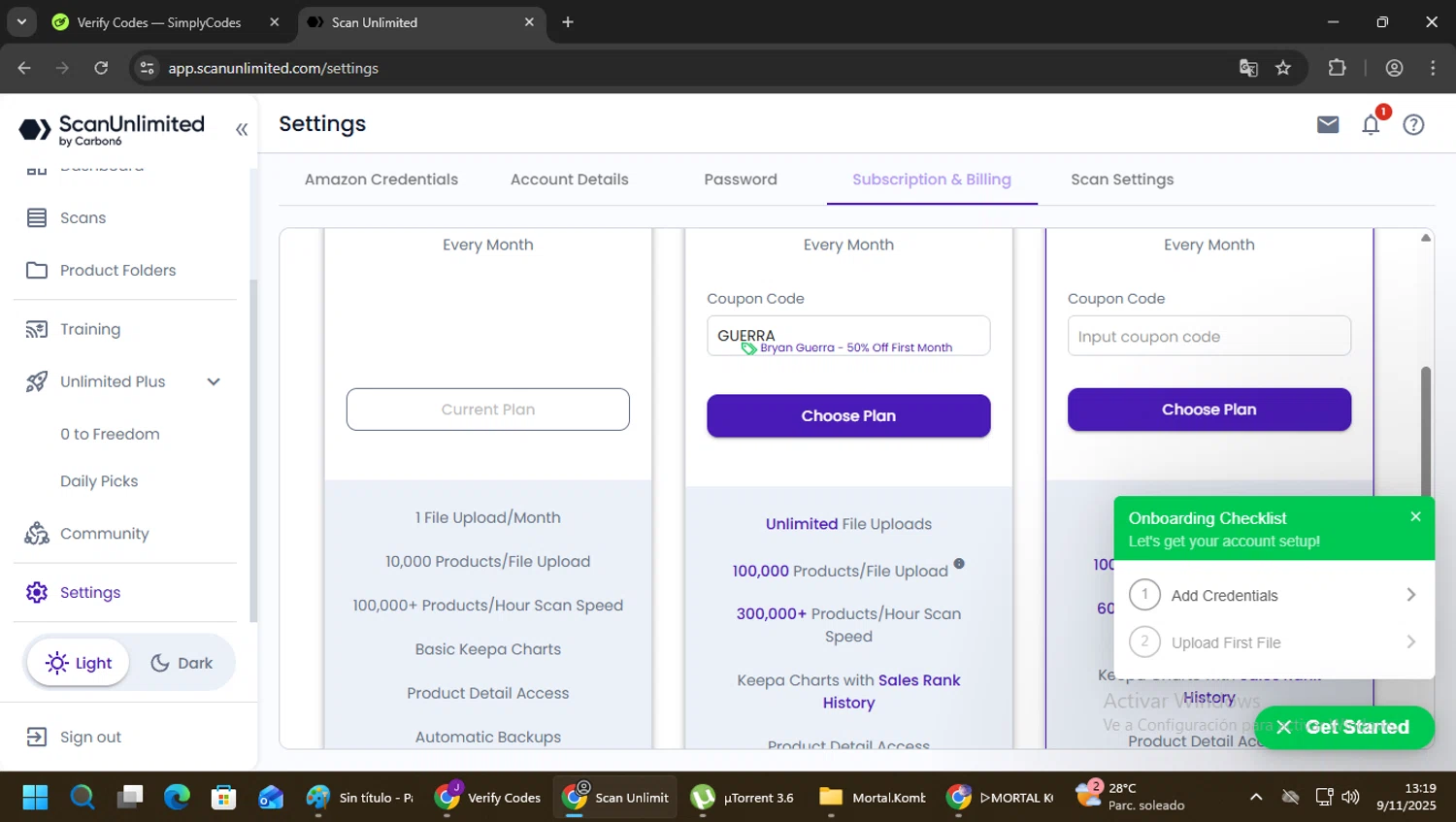Bookmark this page with the star
The image size is (1456, 822).
tap(1283, 68)
